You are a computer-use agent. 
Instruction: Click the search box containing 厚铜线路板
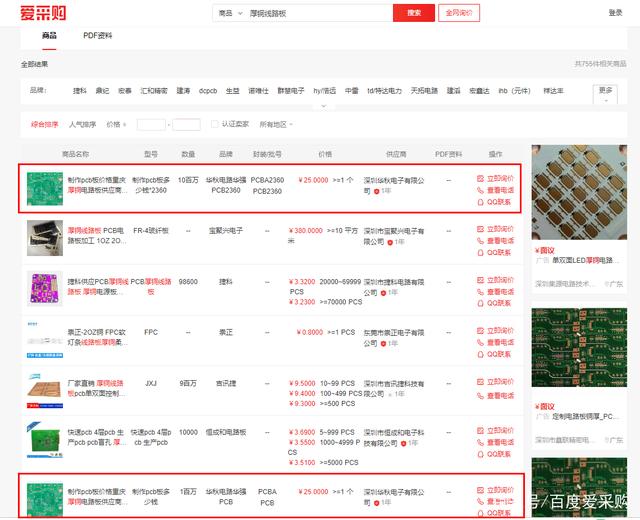pyautogui.click(x=319, y=13)
